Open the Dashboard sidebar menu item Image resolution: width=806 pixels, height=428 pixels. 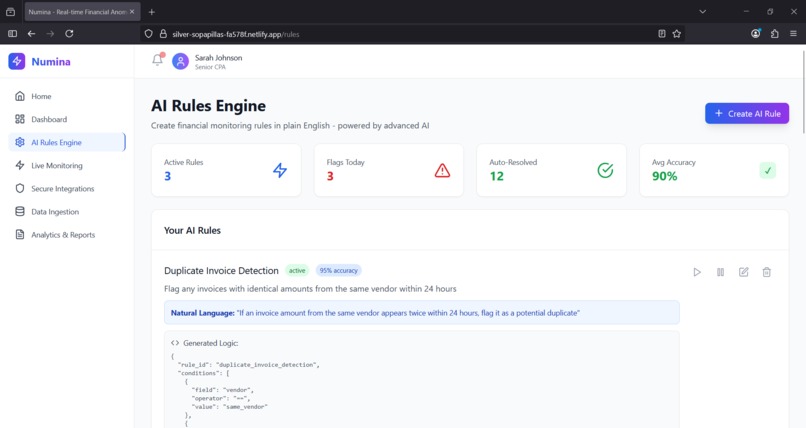(67, 119)
